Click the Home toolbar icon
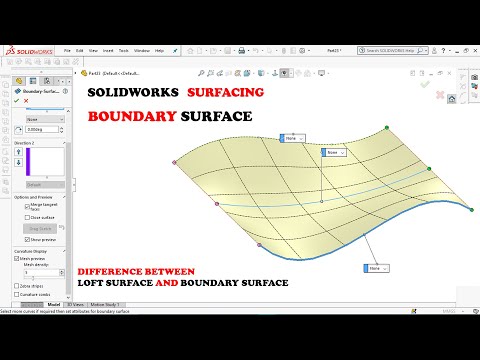480x360 pixels. (190, 51)
